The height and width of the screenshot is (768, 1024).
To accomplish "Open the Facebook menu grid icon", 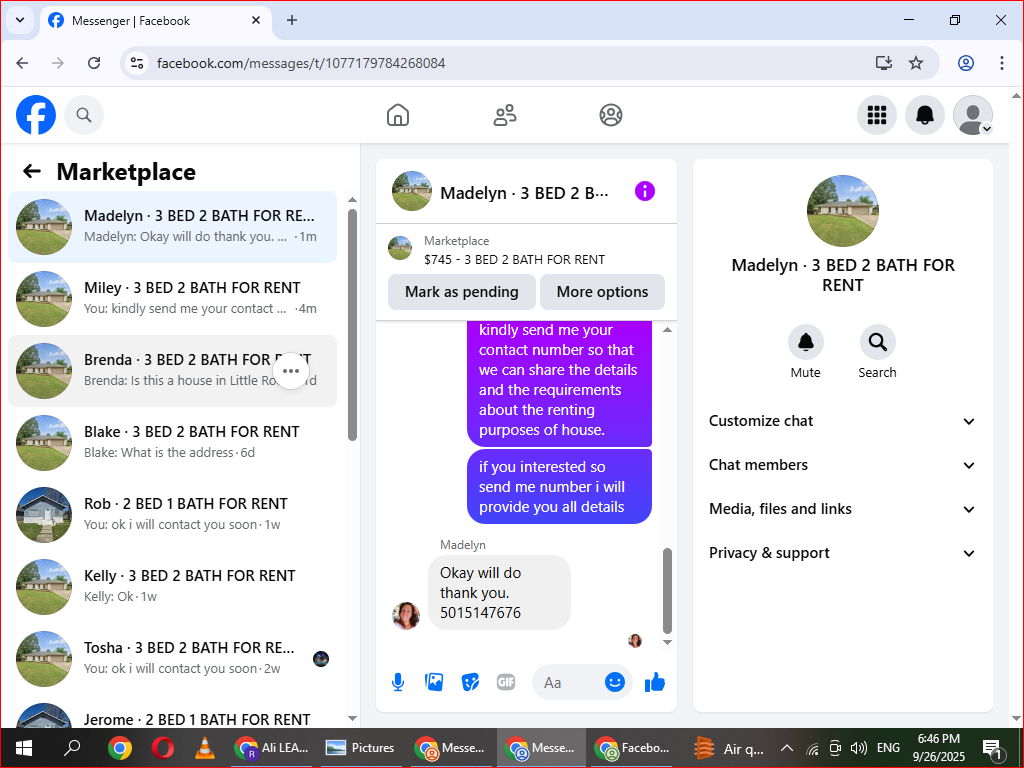I will pyautogui.click(x=876, y=115).
